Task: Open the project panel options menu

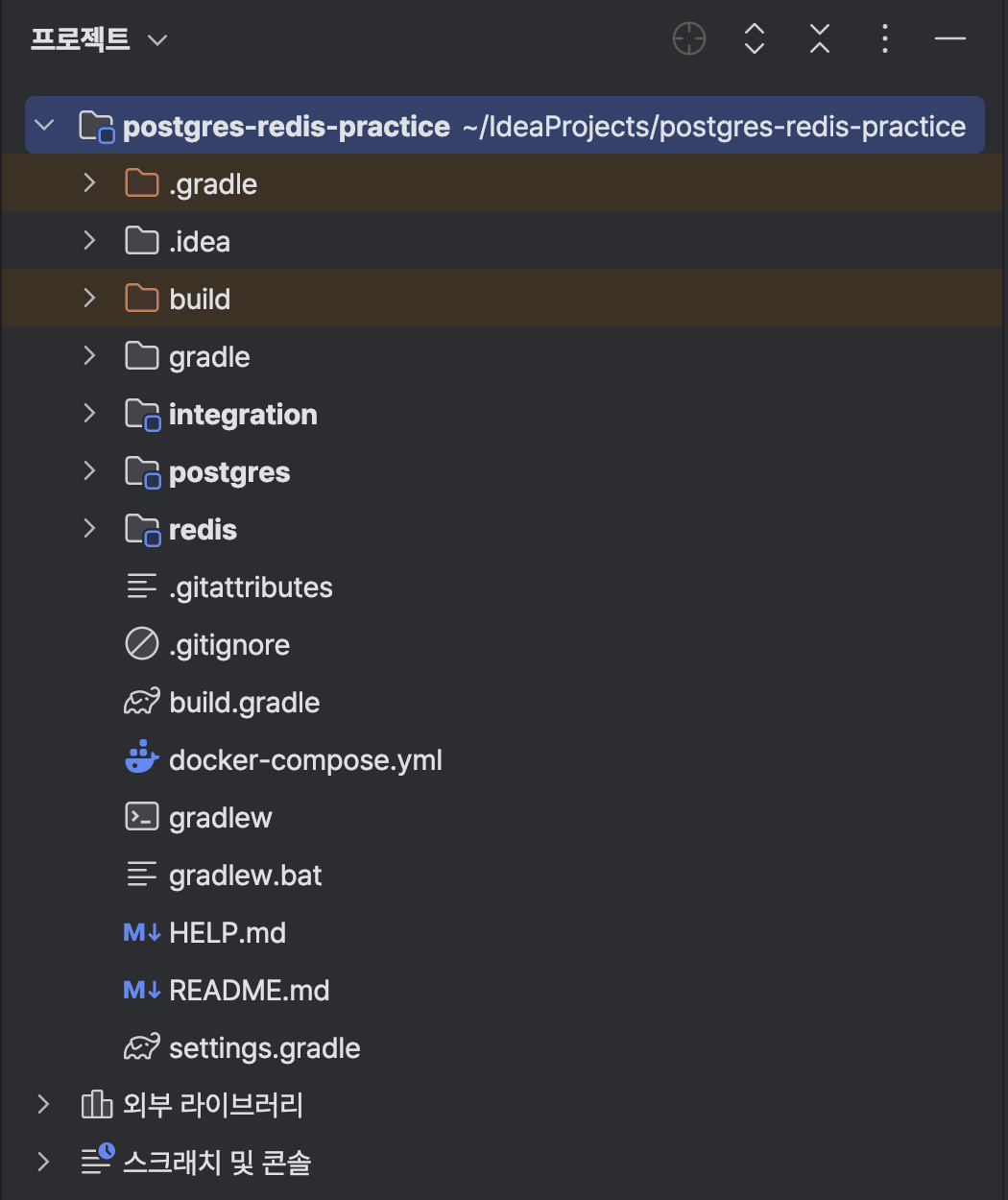Action: click(x=885, y=39)
